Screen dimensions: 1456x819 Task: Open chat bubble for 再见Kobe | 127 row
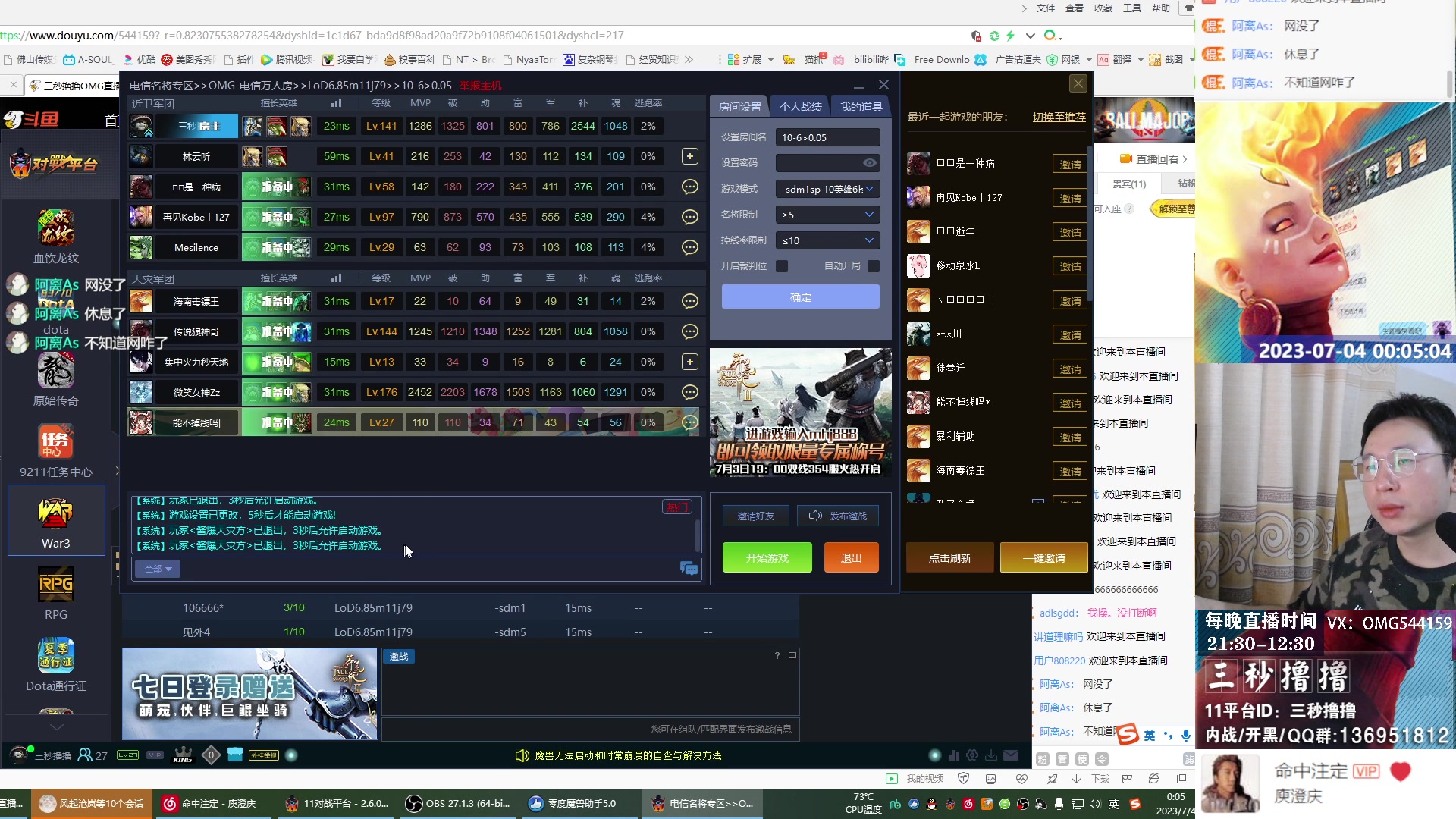(x=689, y=217)
